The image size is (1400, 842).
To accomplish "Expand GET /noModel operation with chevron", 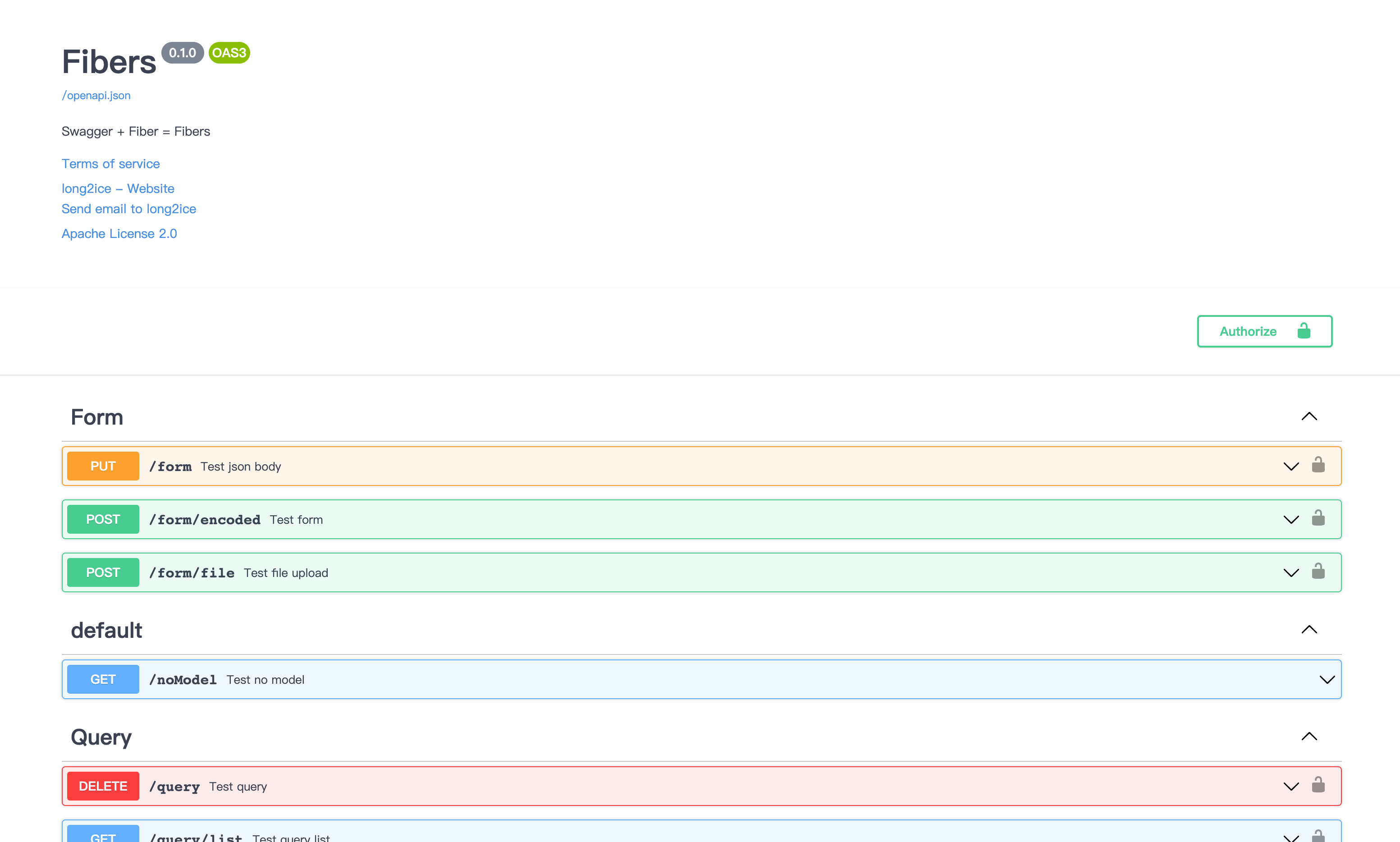I will 1327,680.
